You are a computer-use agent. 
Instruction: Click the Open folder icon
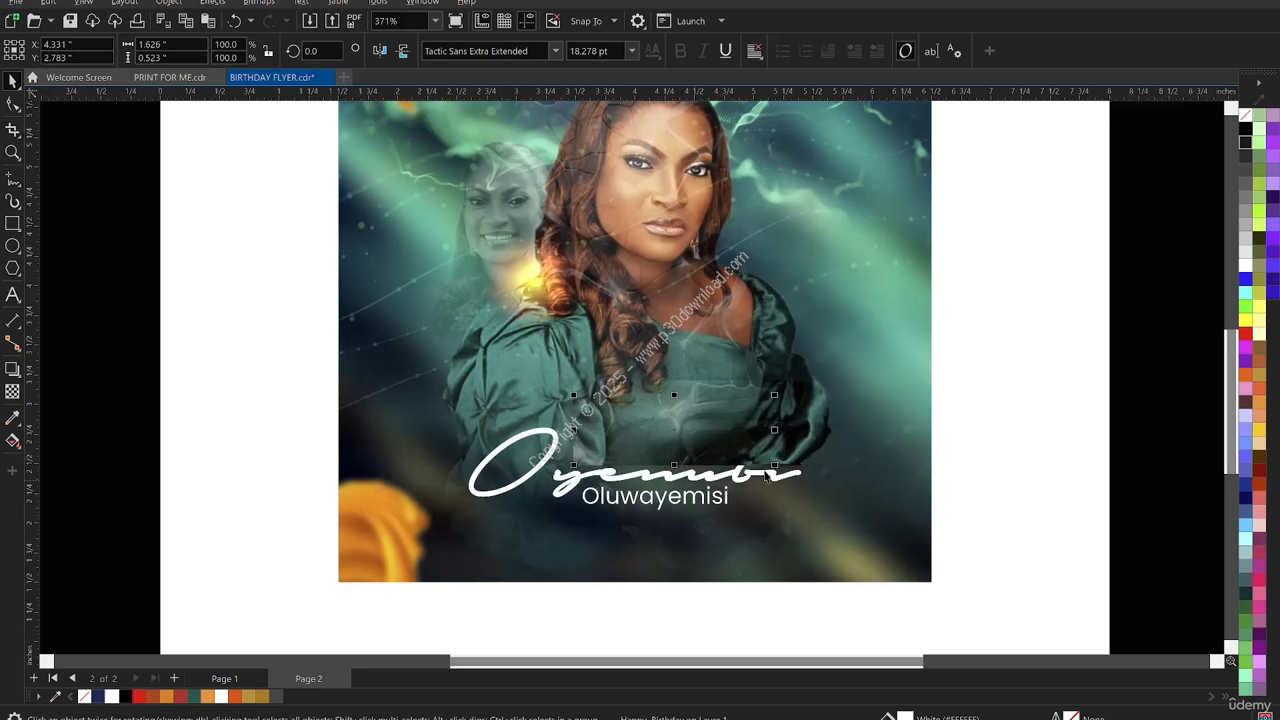pos(34,21)
